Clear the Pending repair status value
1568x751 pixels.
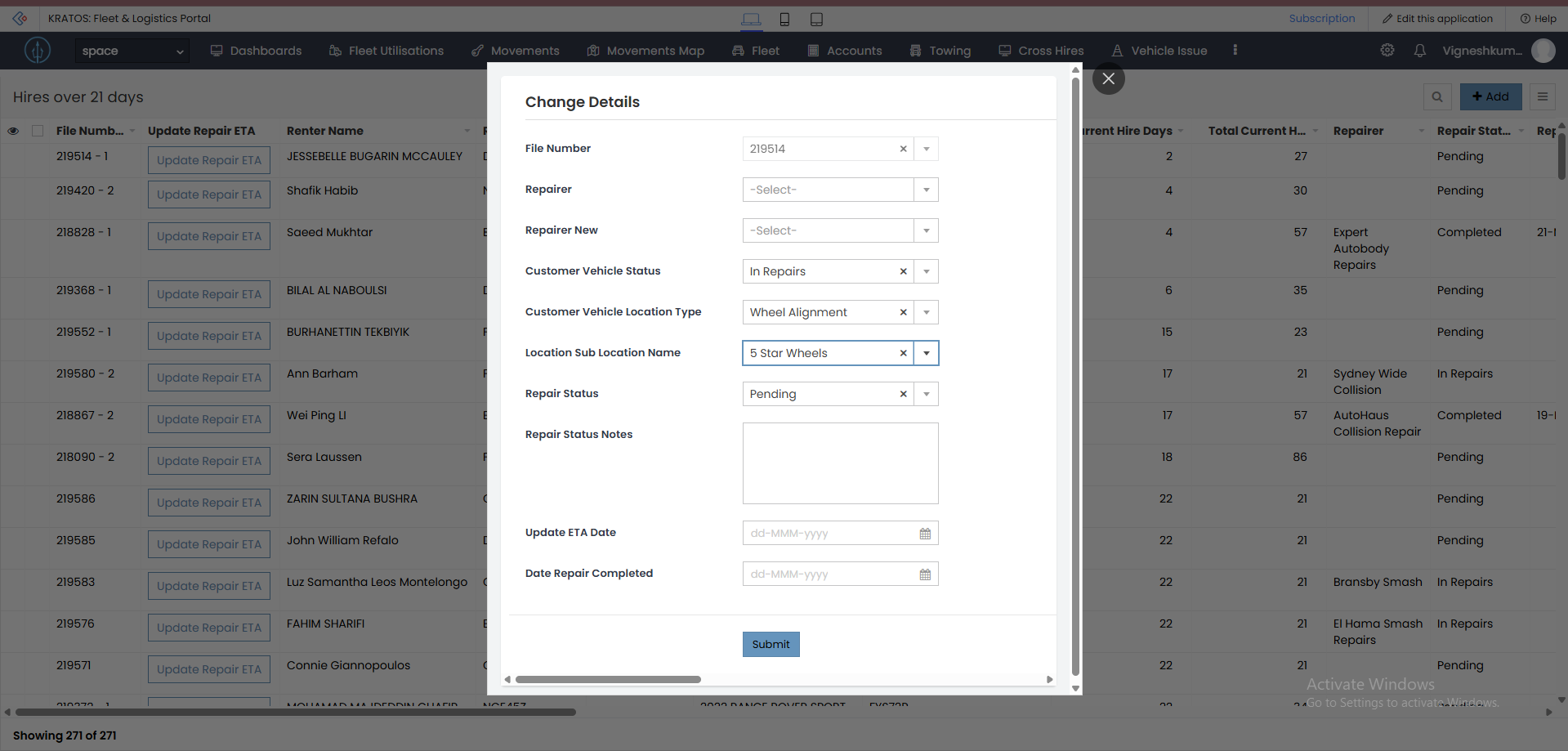click(903, 394)
